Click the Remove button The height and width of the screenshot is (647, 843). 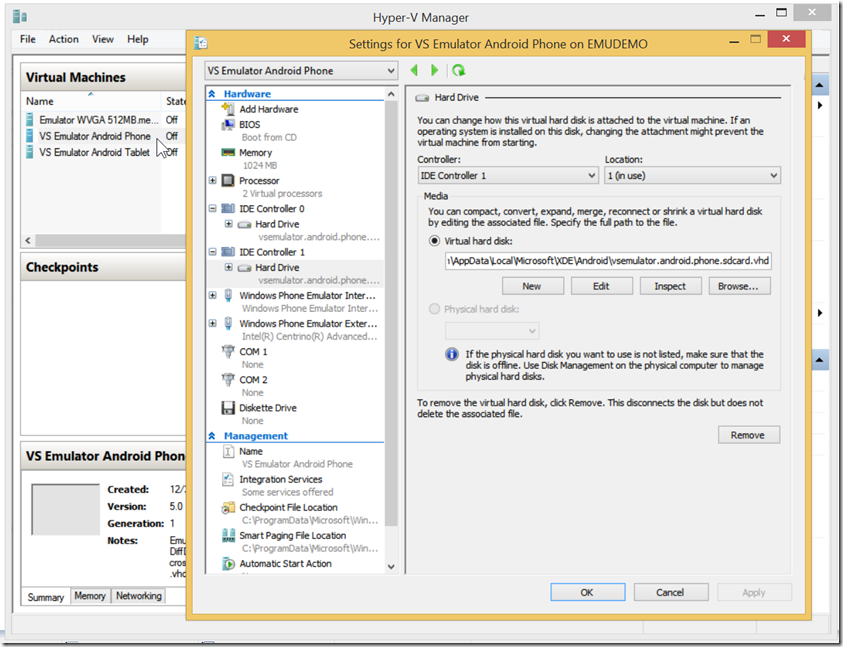click(x=747, y=435)
